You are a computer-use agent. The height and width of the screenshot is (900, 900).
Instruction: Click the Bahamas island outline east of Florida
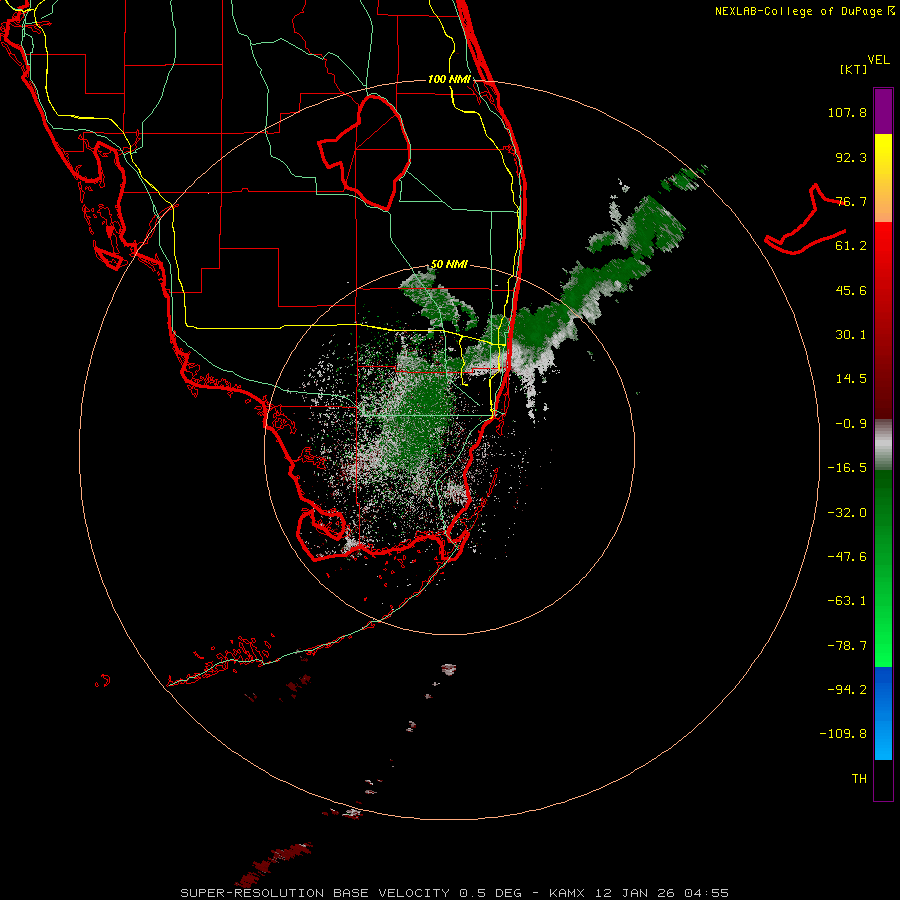(x=805, y=220)
